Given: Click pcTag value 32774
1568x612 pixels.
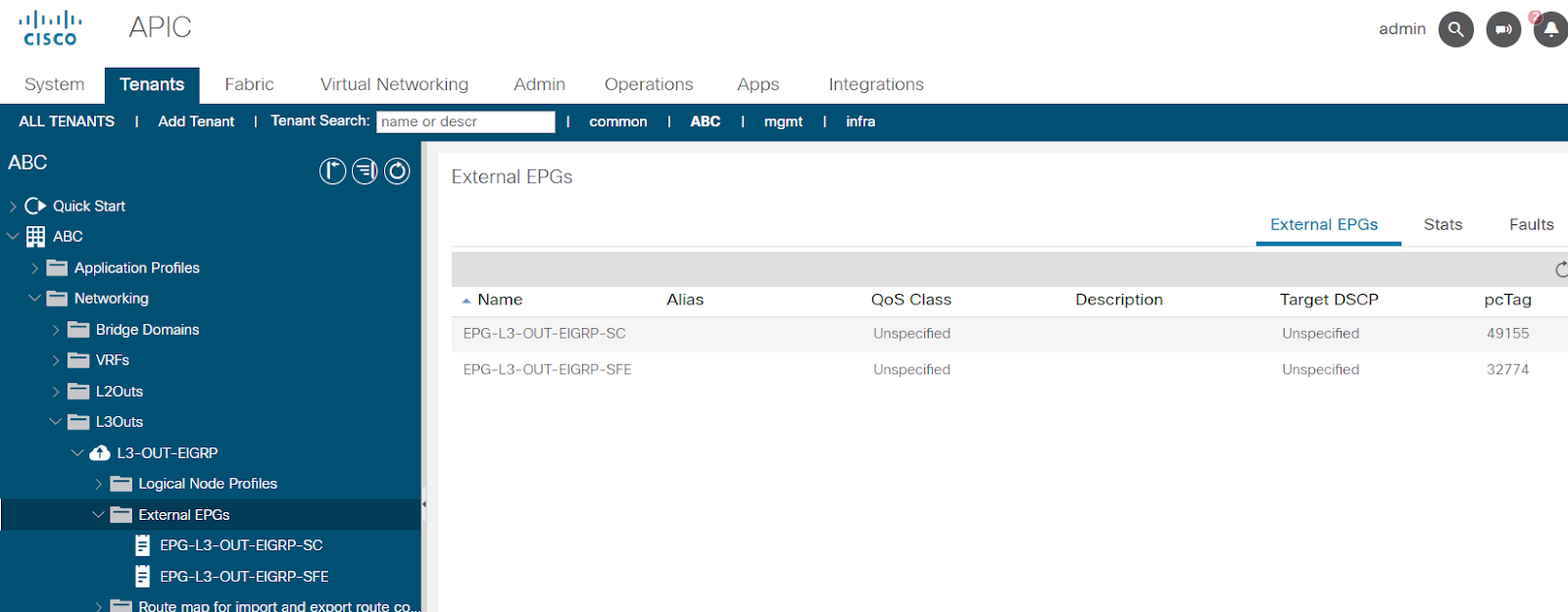Looking at the screenshot, I should [1507, 369].
